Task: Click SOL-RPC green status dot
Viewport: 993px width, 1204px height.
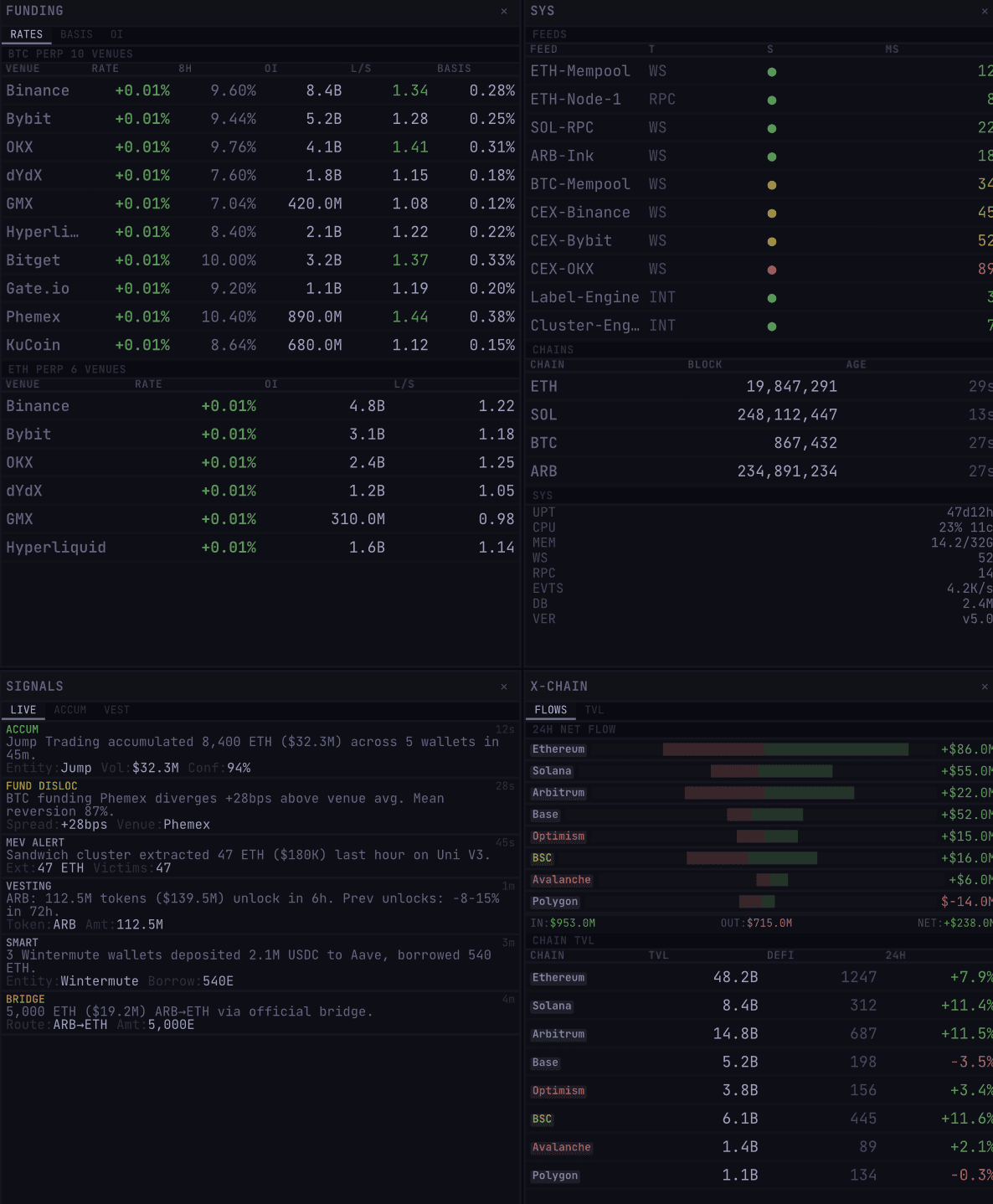Action: [772, 129]
